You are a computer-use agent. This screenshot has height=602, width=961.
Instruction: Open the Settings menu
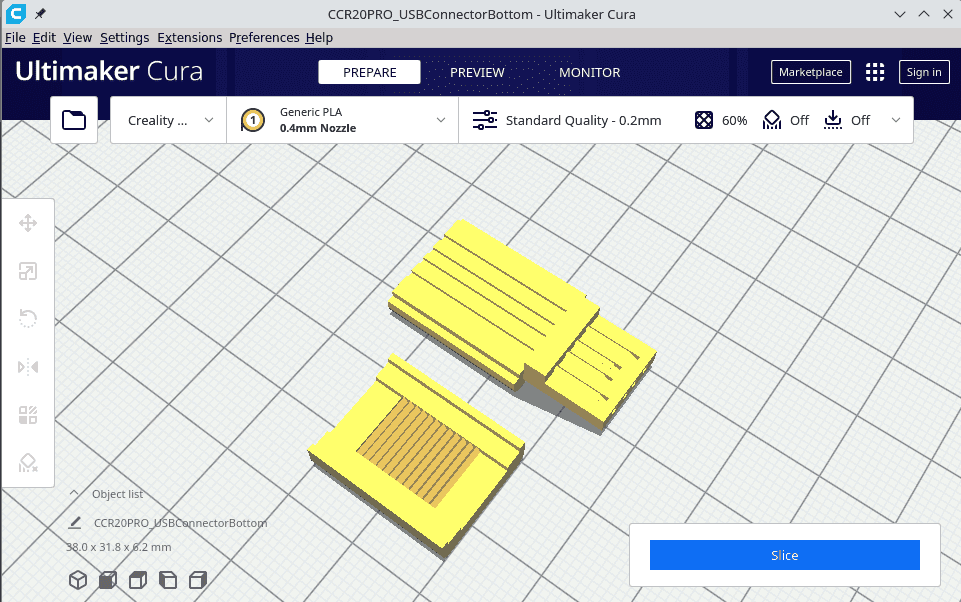click(x=124, y=37)
